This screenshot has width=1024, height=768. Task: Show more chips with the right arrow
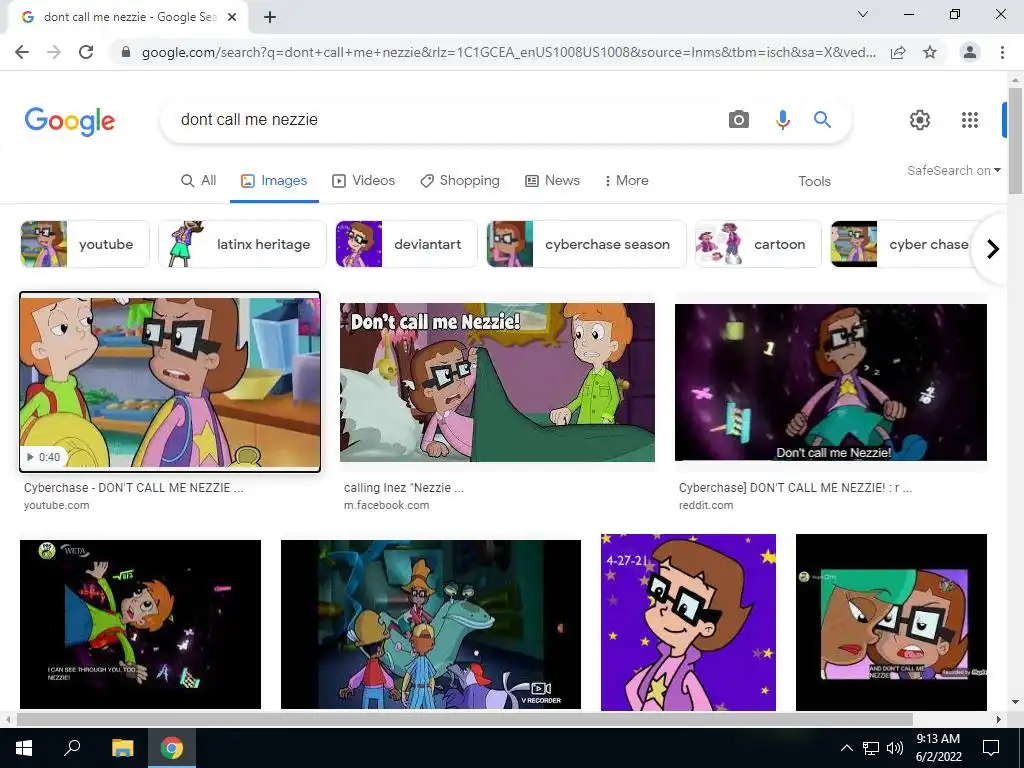pyautogui.click(x=993, y=249)
